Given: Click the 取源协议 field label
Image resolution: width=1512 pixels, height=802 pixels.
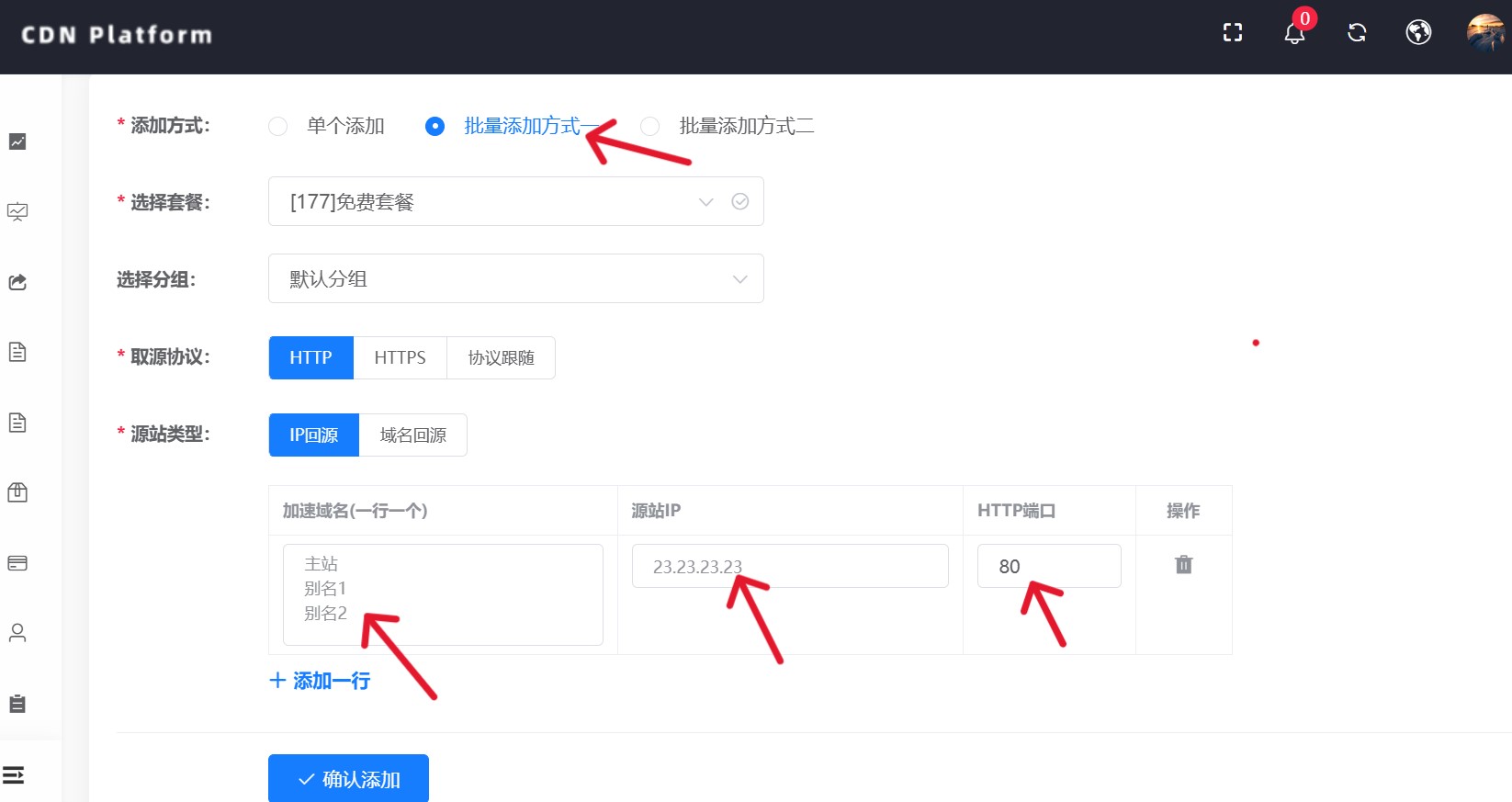Looking at the screenshot, I should tap(170, 357).
